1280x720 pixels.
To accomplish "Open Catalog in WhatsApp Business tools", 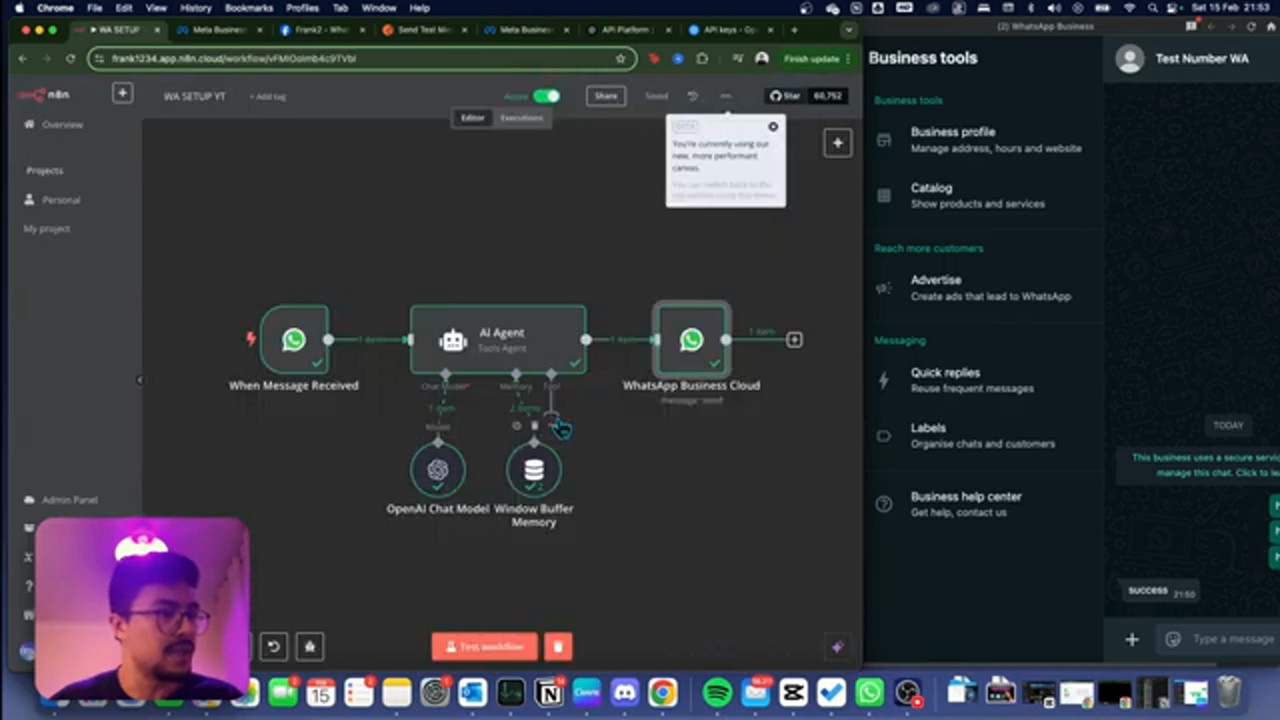I will [985, 195].
